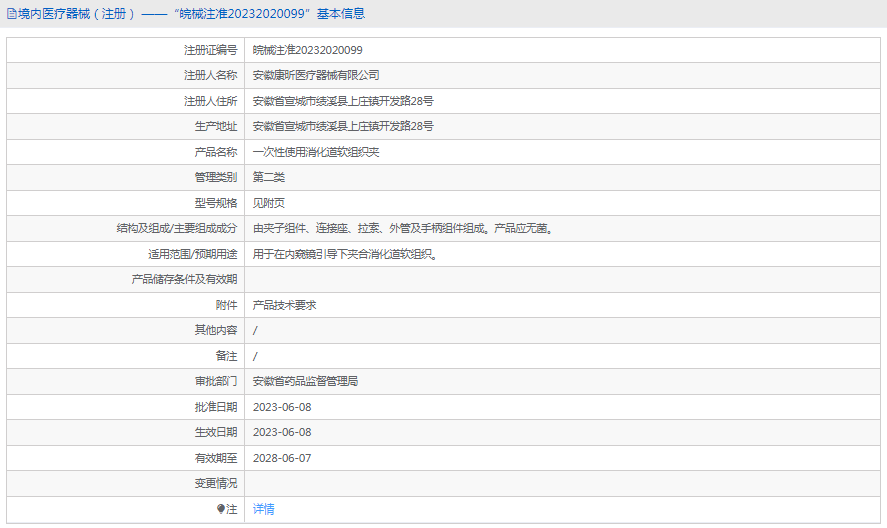Click the 审批部门 label

[x=216, y=381]
